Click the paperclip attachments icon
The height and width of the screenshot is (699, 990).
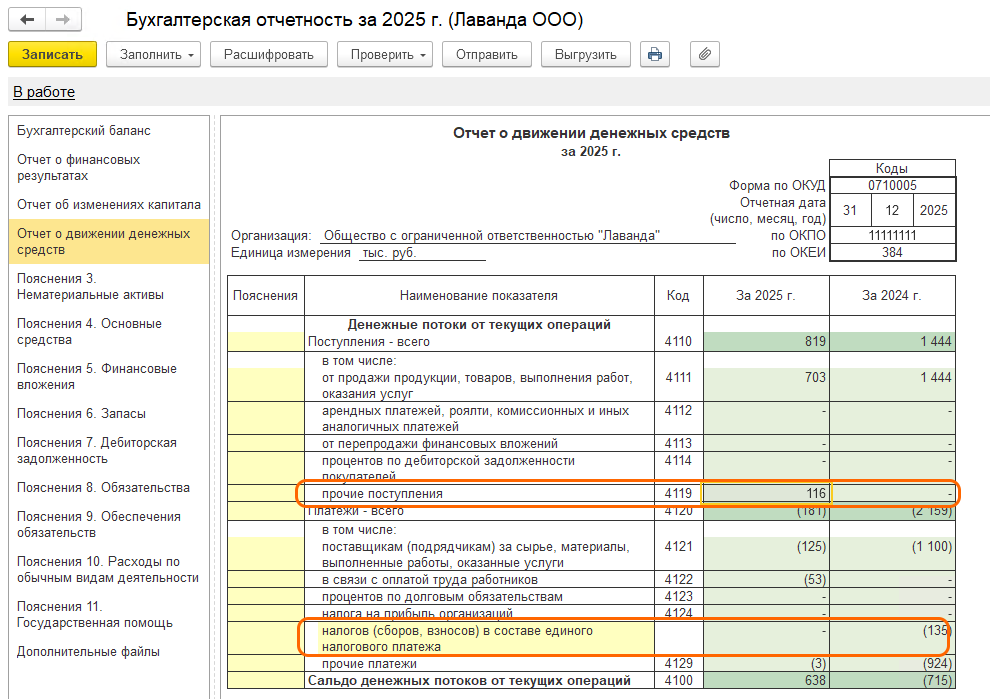coord(705,54)
